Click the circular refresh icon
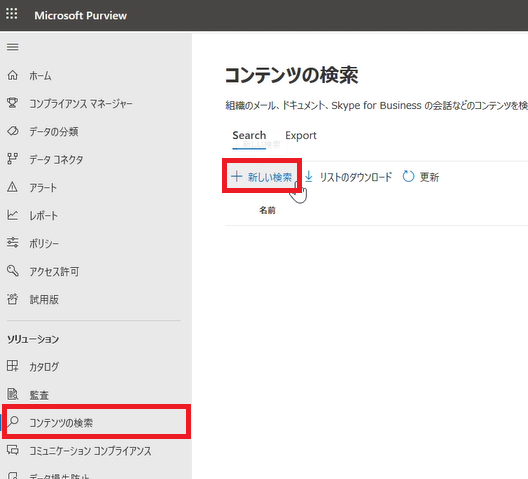 (408, 177)
